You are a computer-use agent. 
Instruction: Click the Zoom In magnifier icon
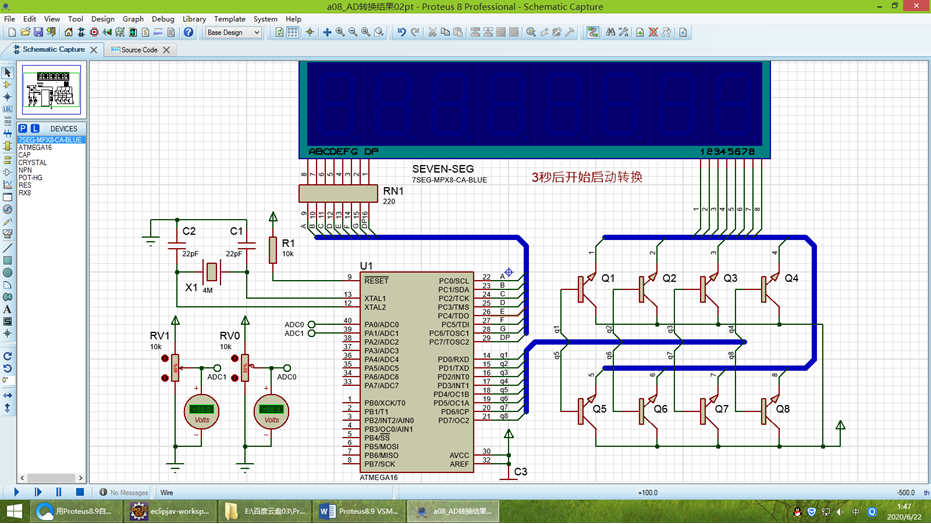click(x=340, y=32)
